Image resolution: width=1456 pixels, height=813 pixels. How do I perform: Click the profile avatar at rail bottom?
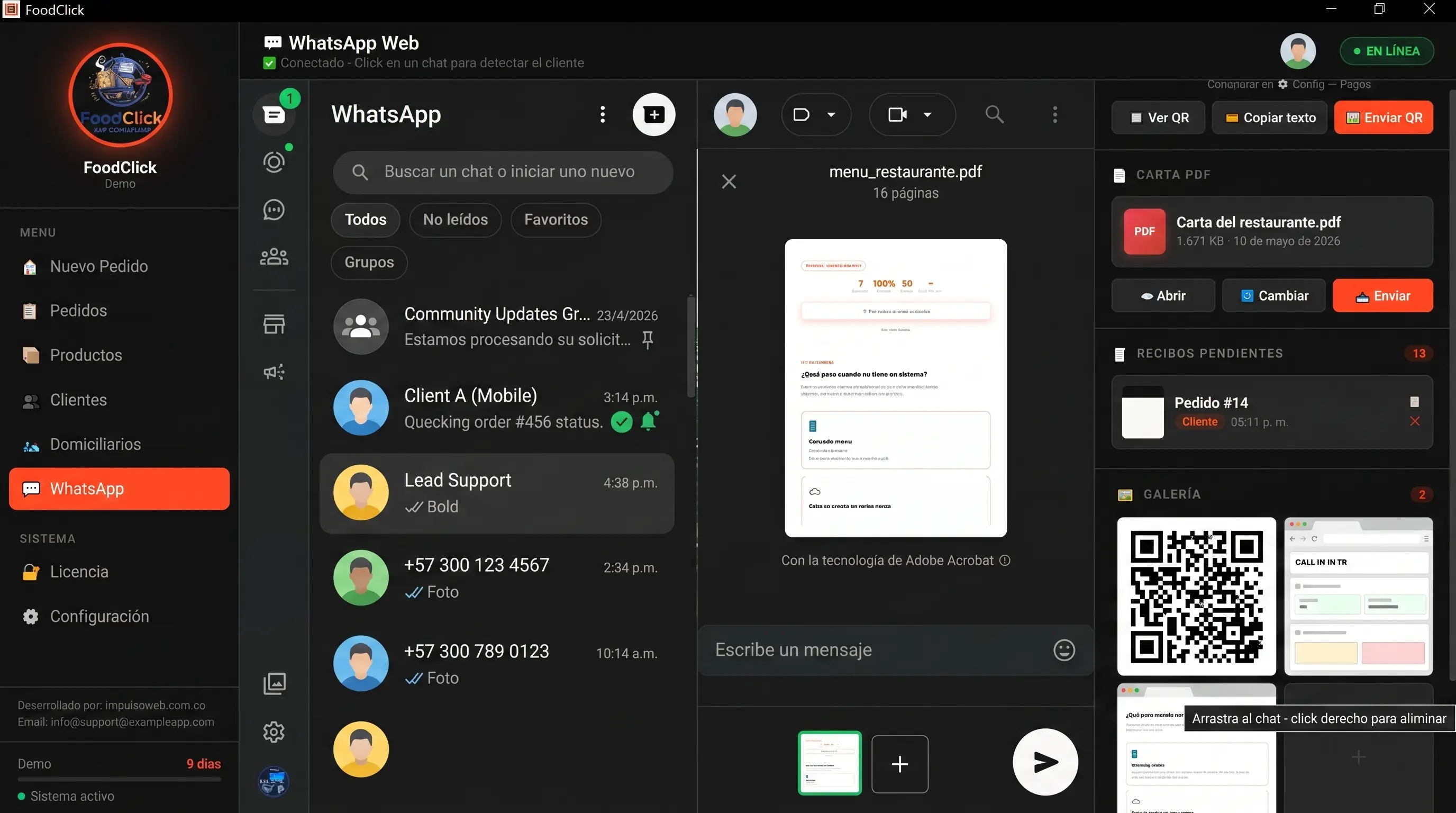click(274, 782)
